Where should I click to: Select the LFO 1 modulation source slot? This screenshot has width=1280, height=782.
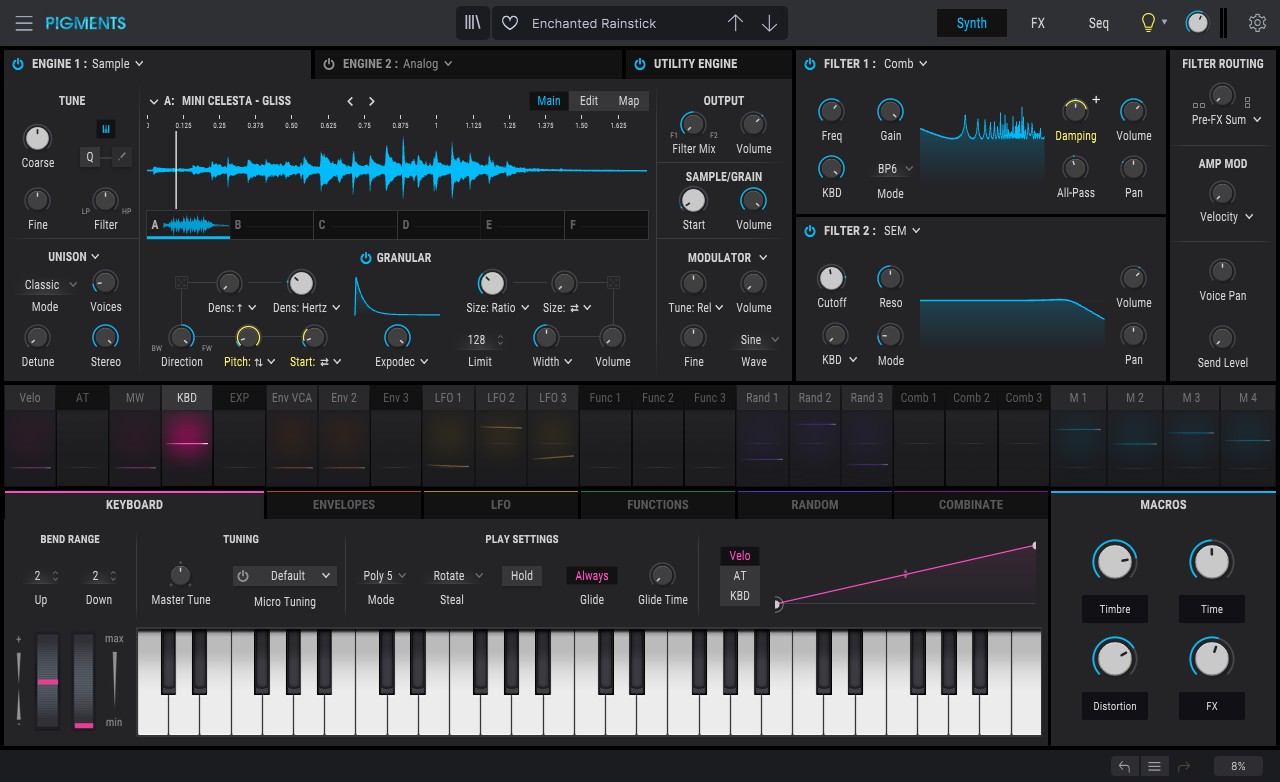[448, 436]
